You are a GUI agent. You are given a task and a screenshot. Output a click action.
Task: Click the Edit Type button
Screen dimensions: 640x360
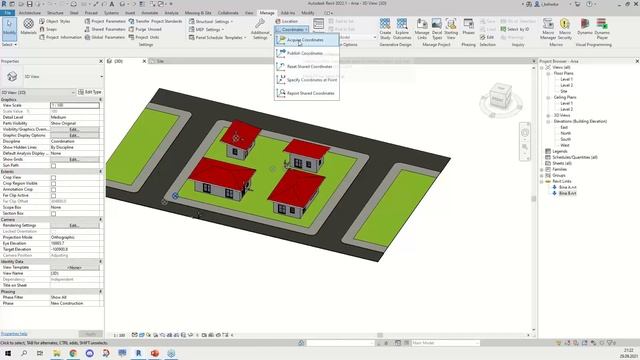coord(90,92)
